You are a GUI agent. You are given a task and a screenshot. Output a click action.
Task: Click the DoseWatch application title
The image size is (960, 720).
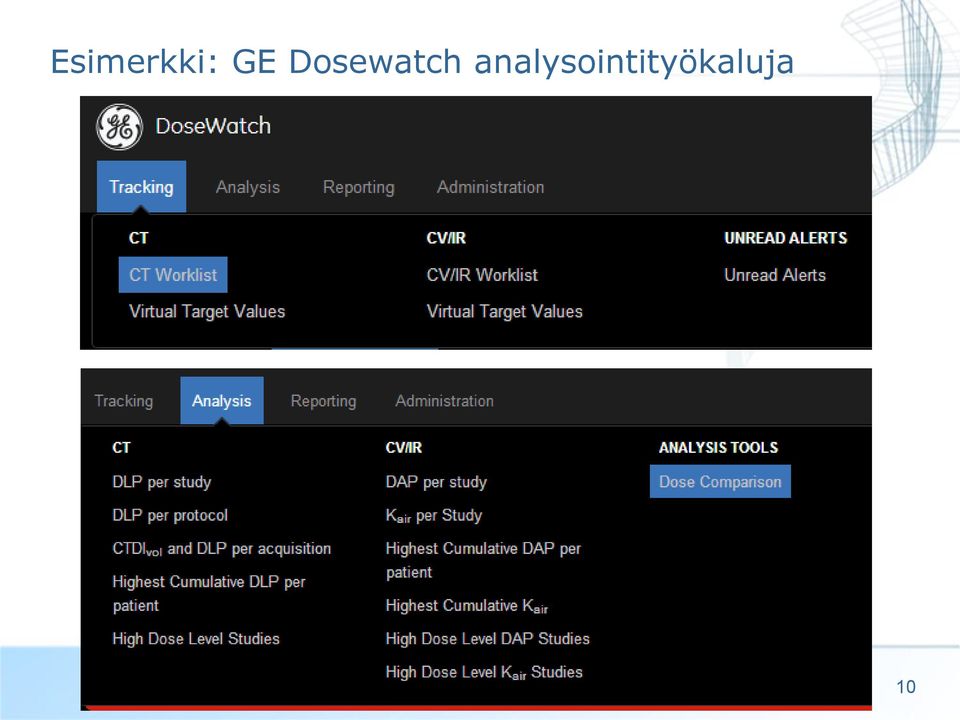coord(213,126)
